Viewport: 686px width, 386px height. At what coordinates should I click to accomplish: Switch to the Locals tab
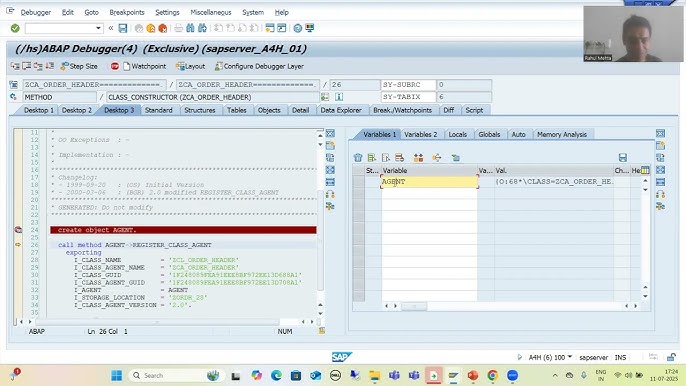click(x=458, y=134)
